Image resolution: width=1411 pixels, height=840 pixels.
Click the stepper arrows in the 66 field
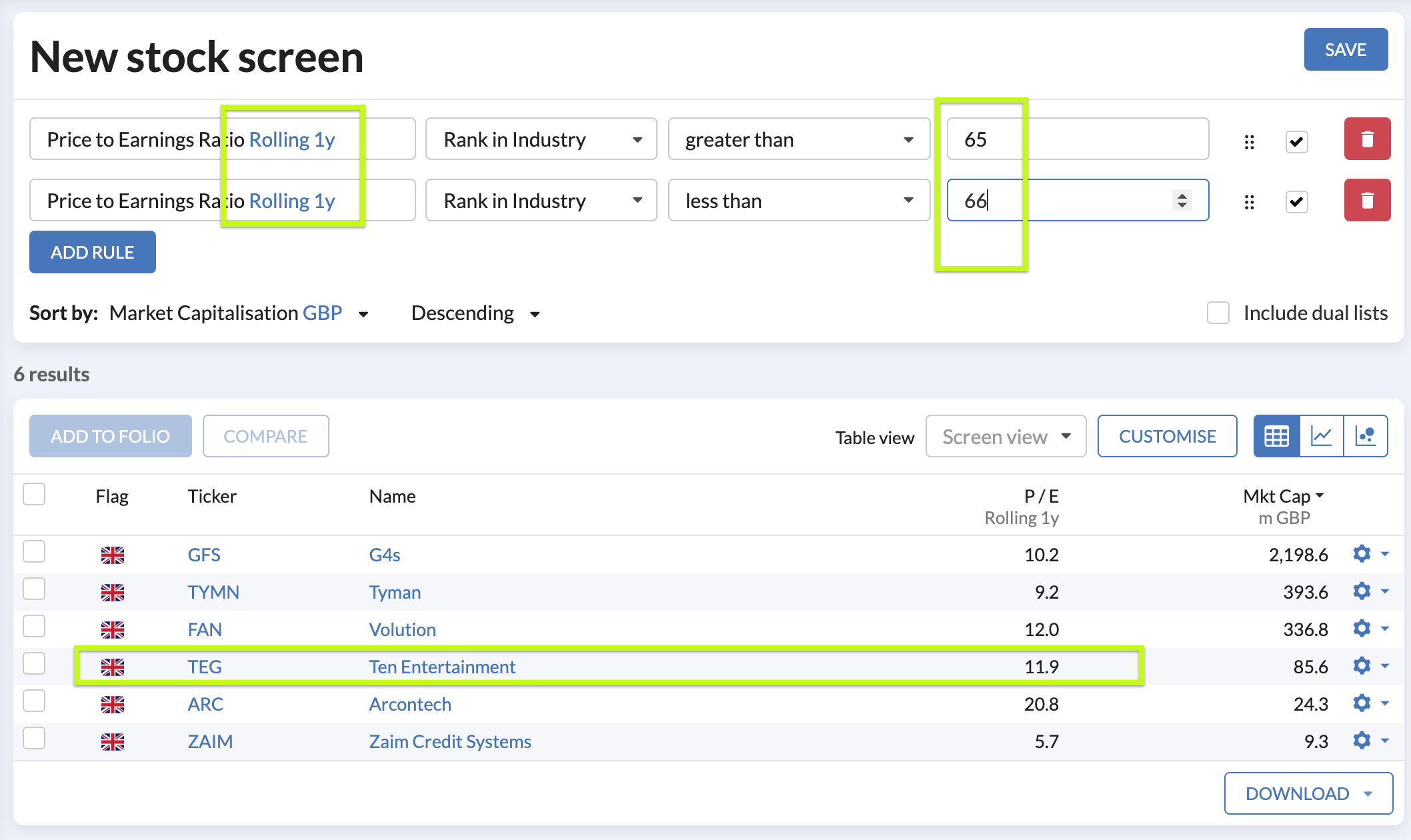[1182, 200]
